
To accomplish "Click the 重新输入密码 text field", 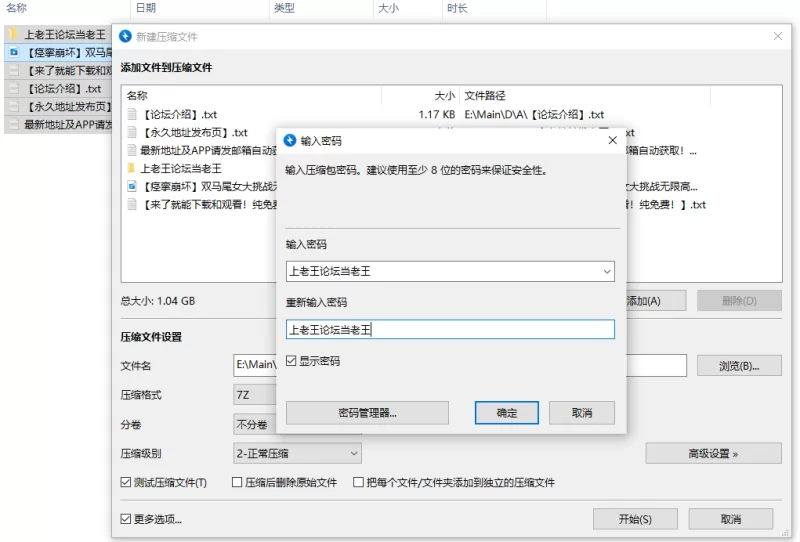I will [x=450, y=330].
